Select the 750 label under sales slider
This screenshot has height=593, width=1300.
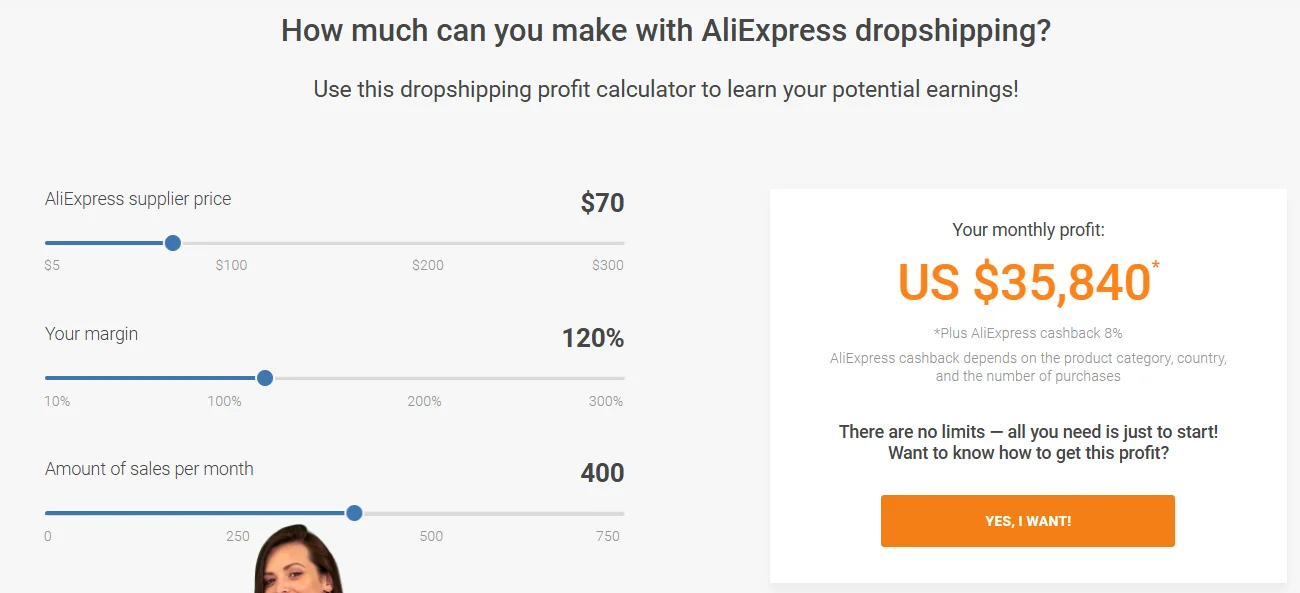tap(608, 536)
